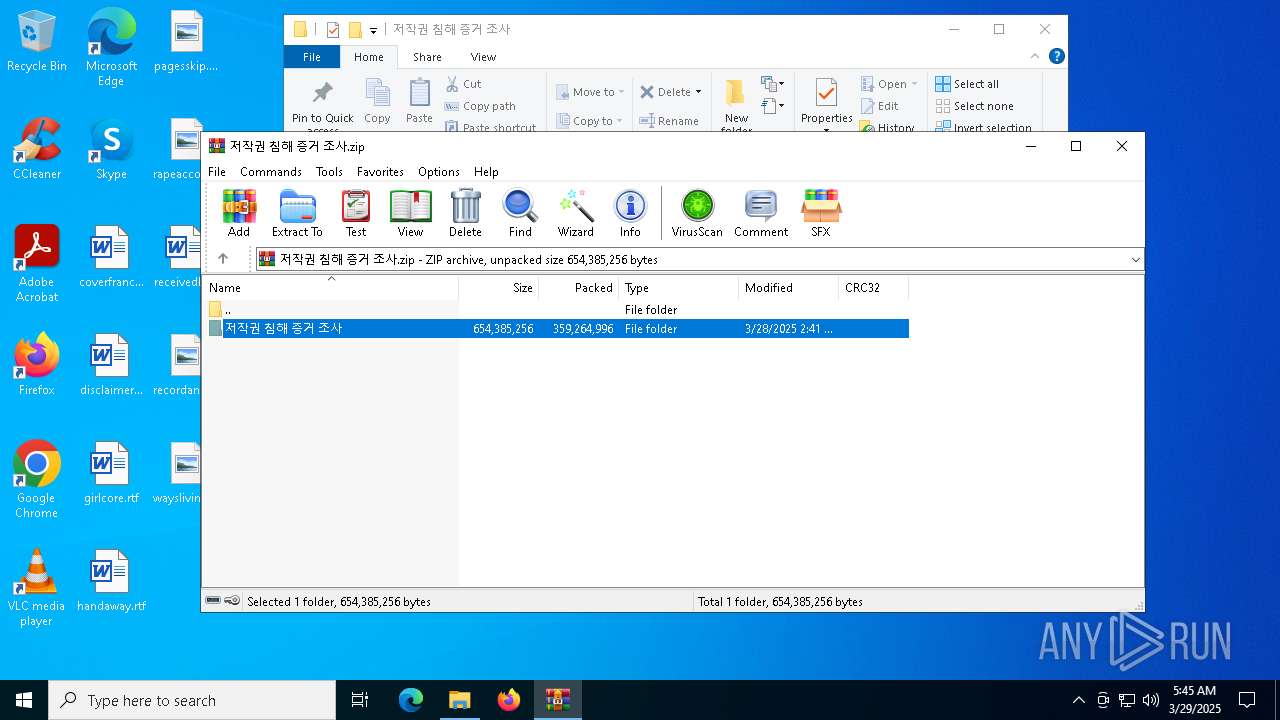This screenshot has width=1280, height=720.
Task: Open archive Info icon
Action: [x=630, y=213]
